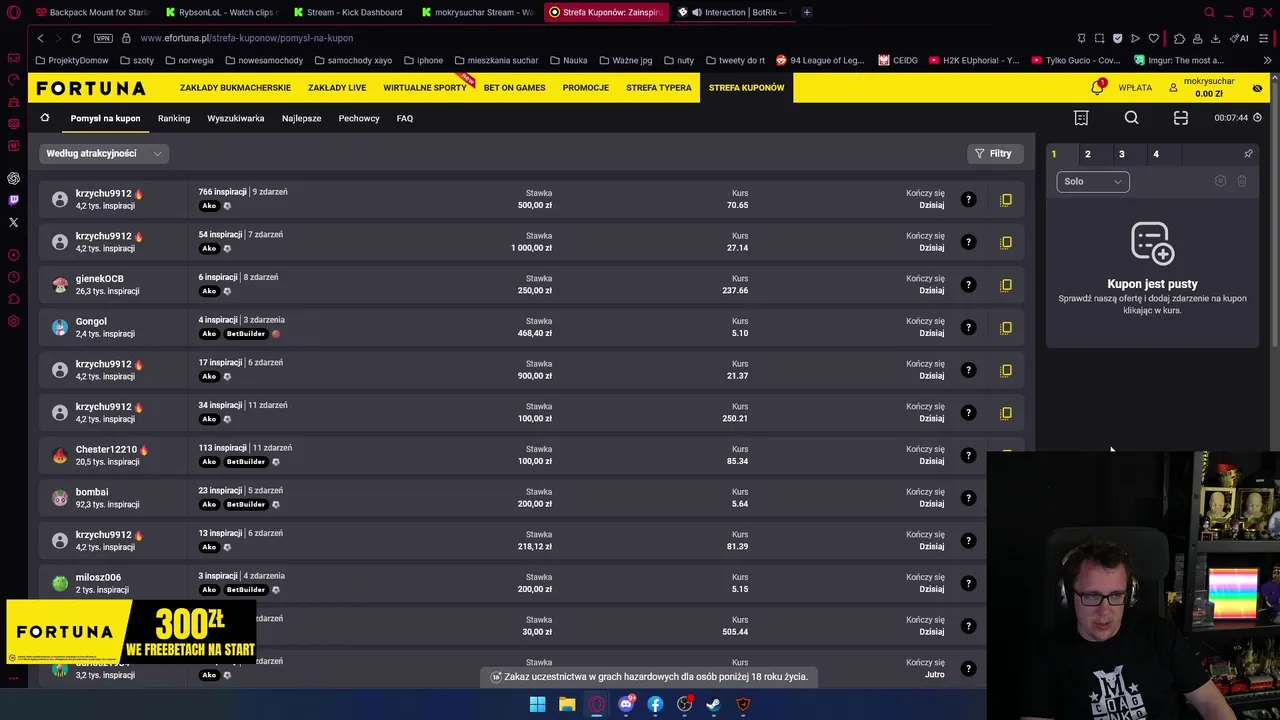Screen dimensions: 1280x720
Task: Clear bet slip with the trash icon
Action: point(1242,181)
